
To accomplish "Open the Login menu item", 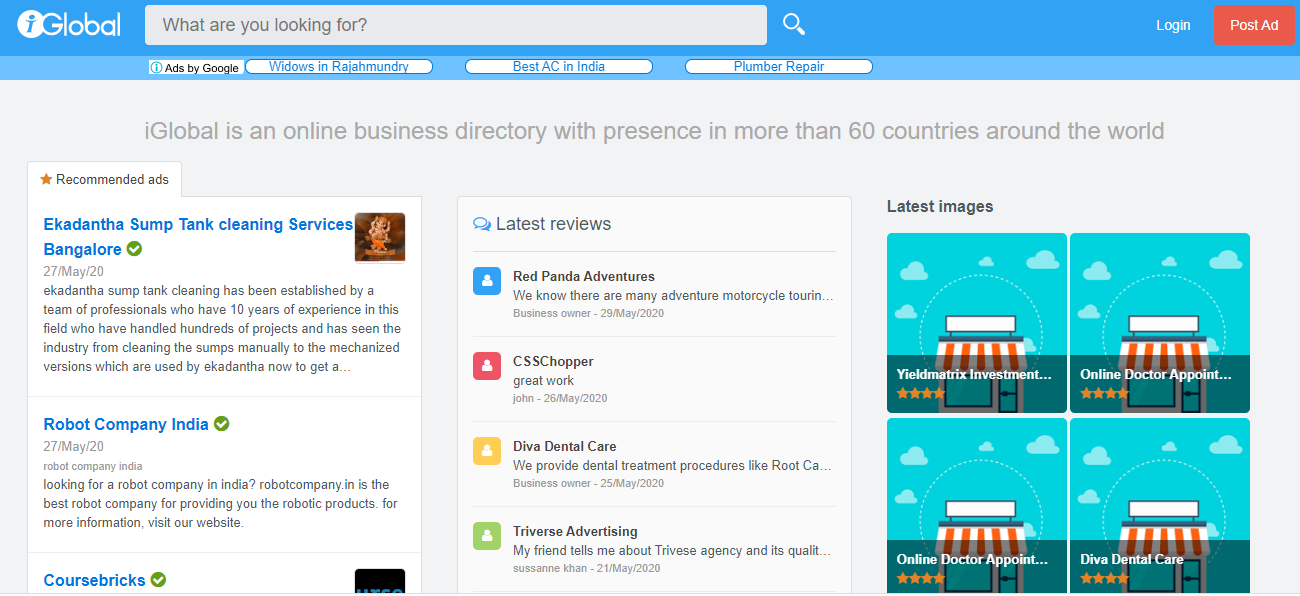I will (1173, 25).
